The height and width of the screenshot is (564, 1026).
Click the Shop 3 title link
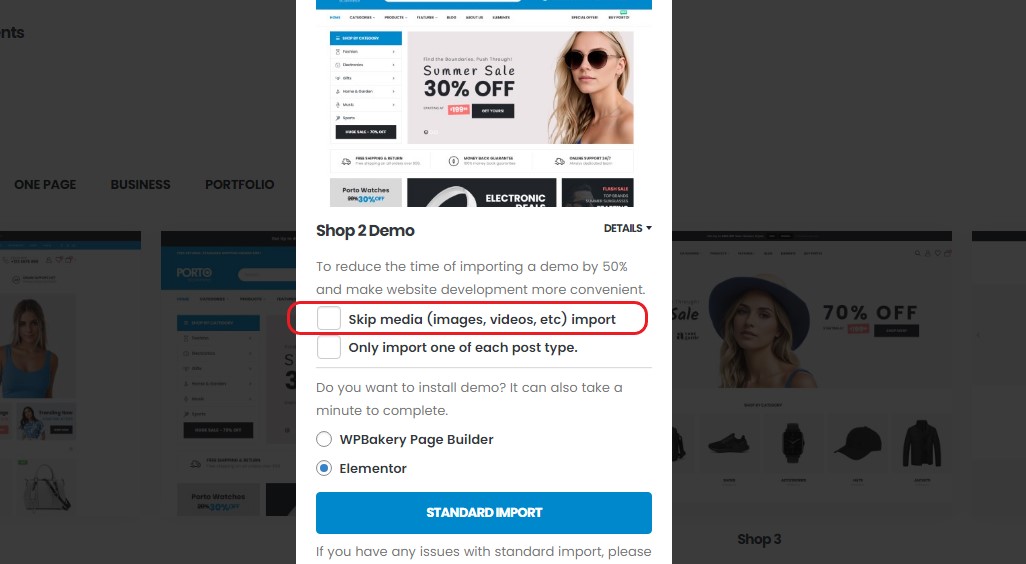pos(759,539)
